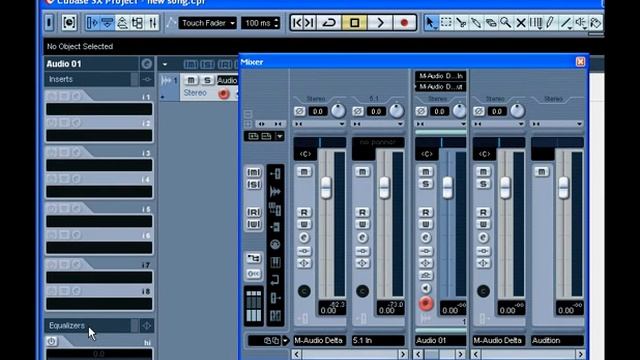Click the transport Stop button
The height and width of the screenshot is (360, 640).
354,23
